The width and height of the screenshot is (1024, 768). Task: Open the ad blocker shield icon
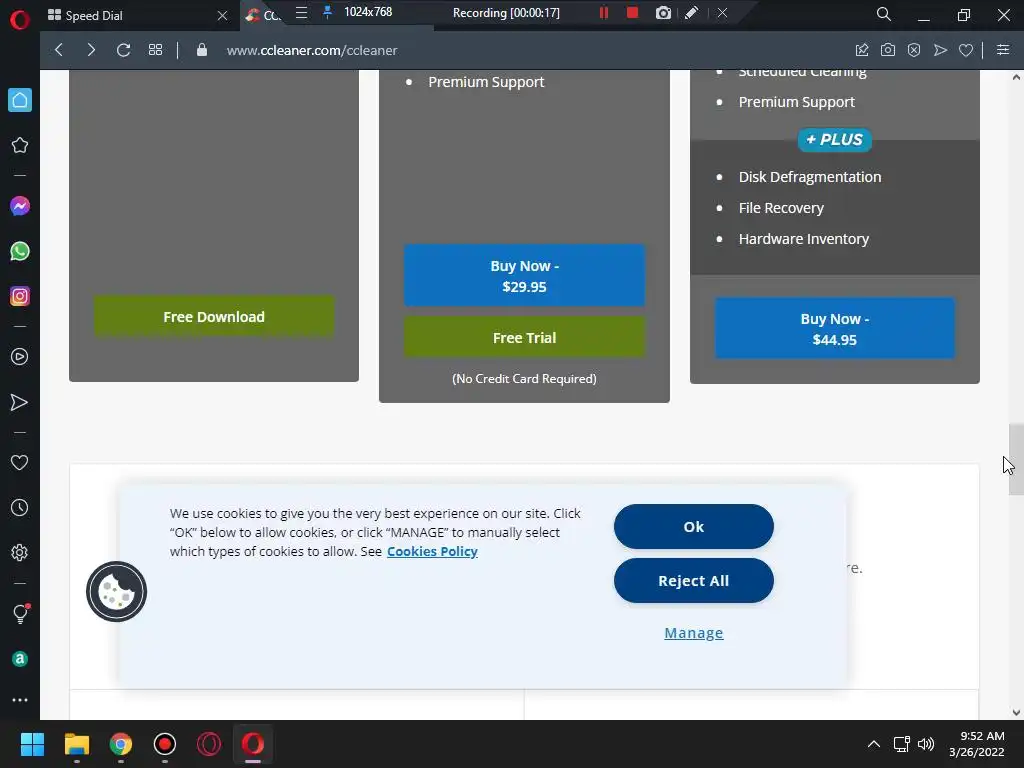point(914,50)
